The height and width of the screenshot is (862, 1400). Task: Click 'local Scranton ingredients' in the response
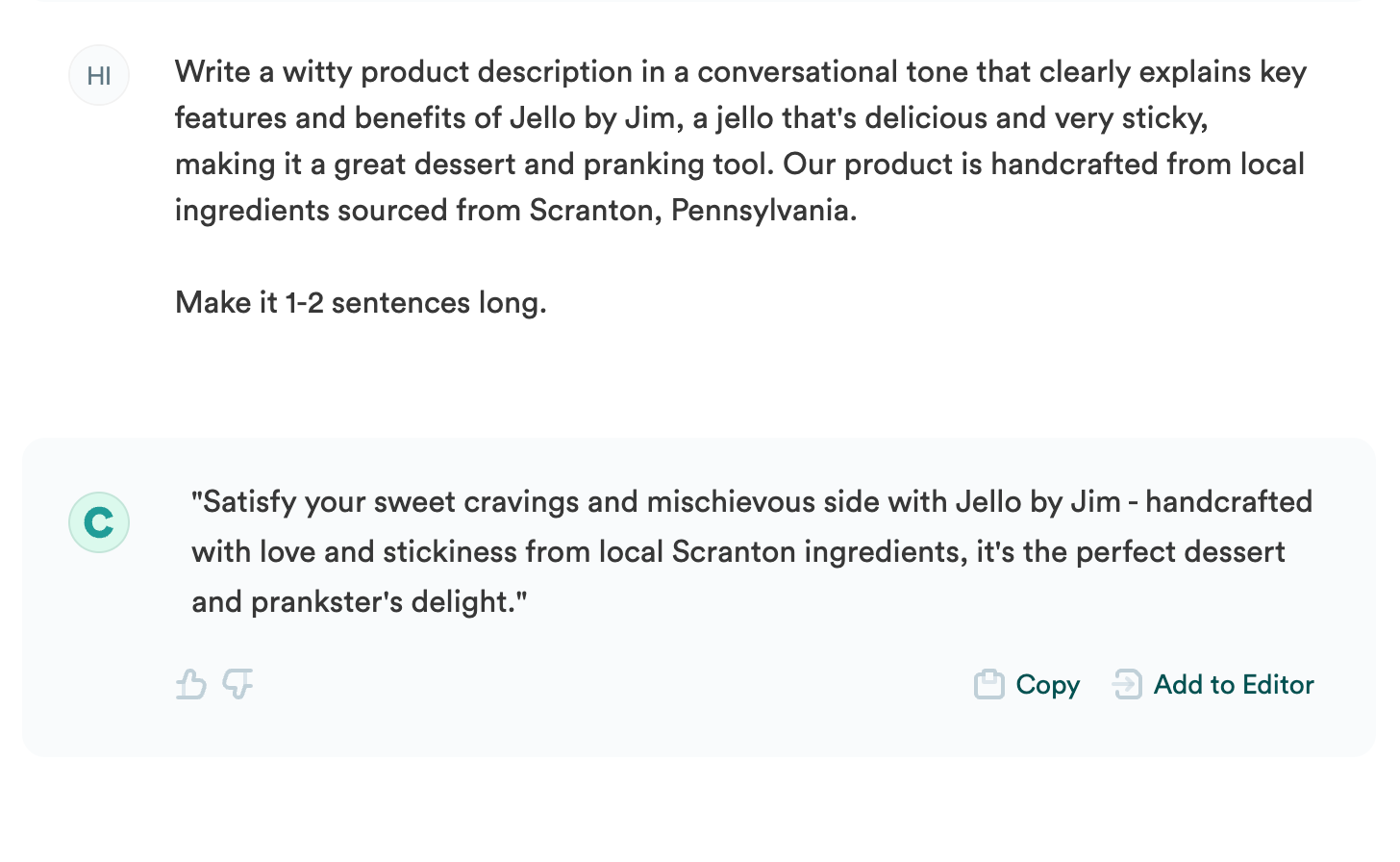coord(783,551)
